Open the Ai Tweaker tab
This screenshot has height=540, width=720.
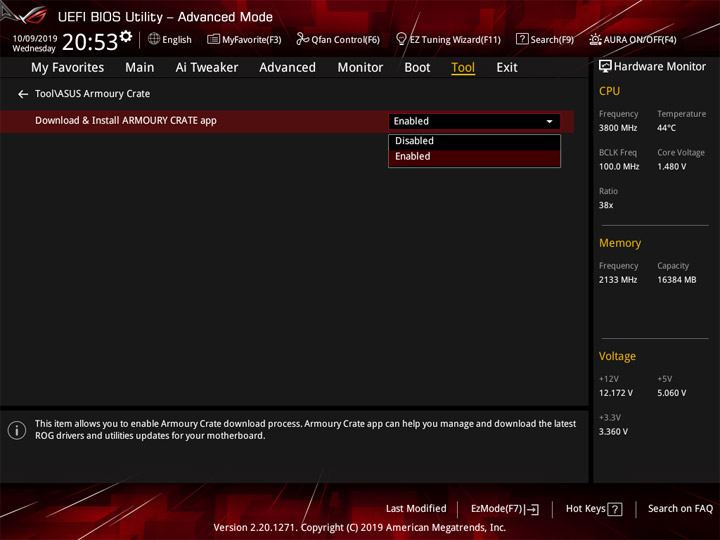[x=207, y=68]
